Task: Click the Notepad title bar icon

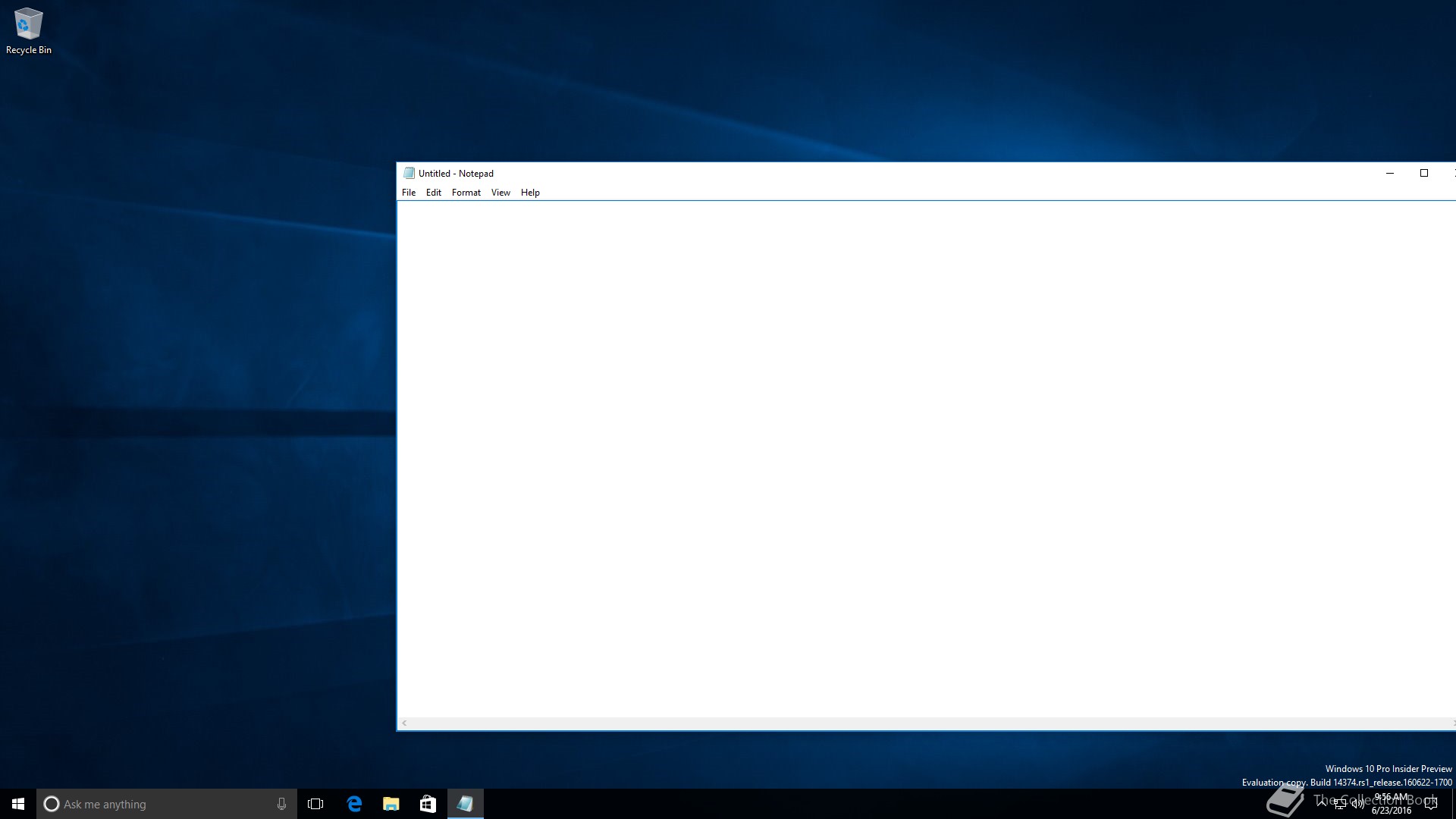Action: pyautogui.click(x=409, y=173)
